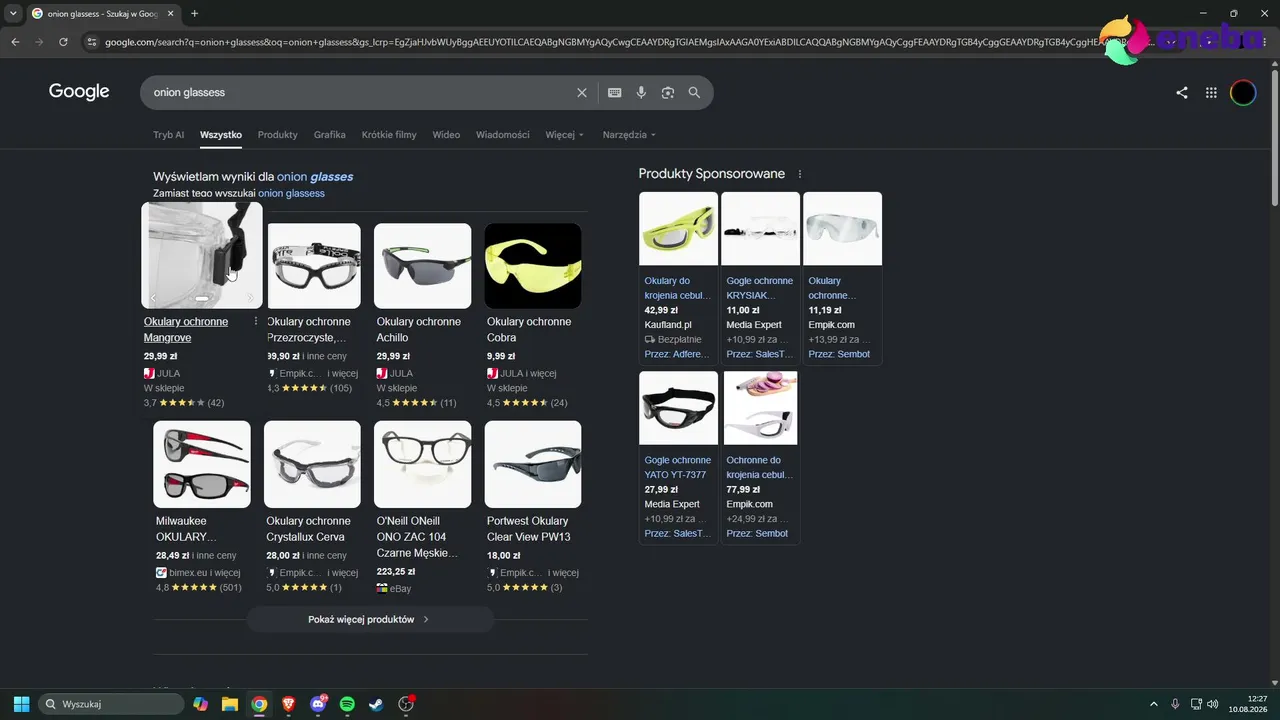Open the yellow Okulary ochronne Cobra image
This screenshot has width=1280, height=720.
533,266
